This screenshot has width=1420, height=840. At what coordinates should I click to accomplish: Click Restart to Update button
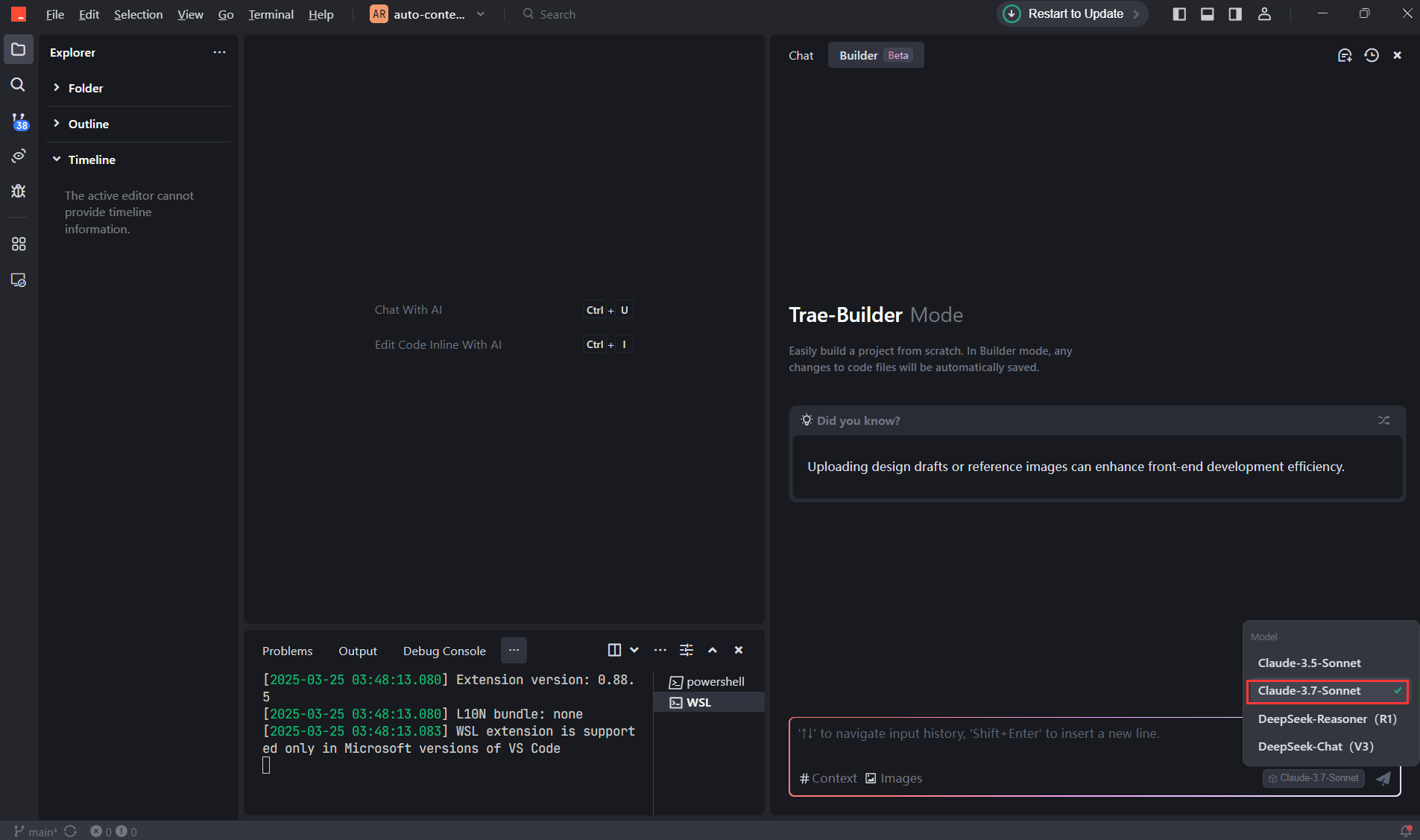pyautogui.click(x=1072, y=14)
